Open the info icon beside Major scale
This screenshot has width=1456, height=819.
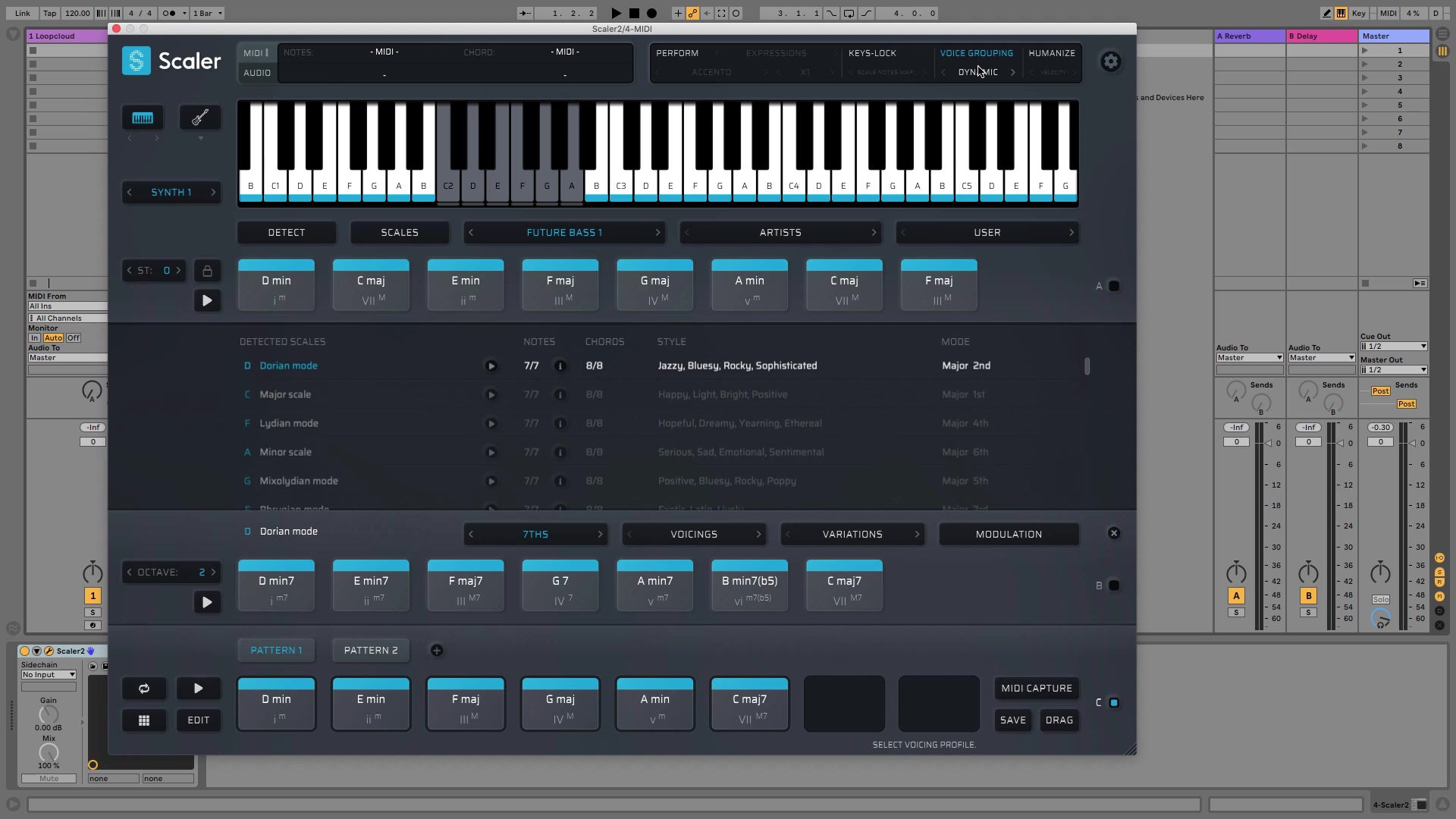(x=560, y=394)
